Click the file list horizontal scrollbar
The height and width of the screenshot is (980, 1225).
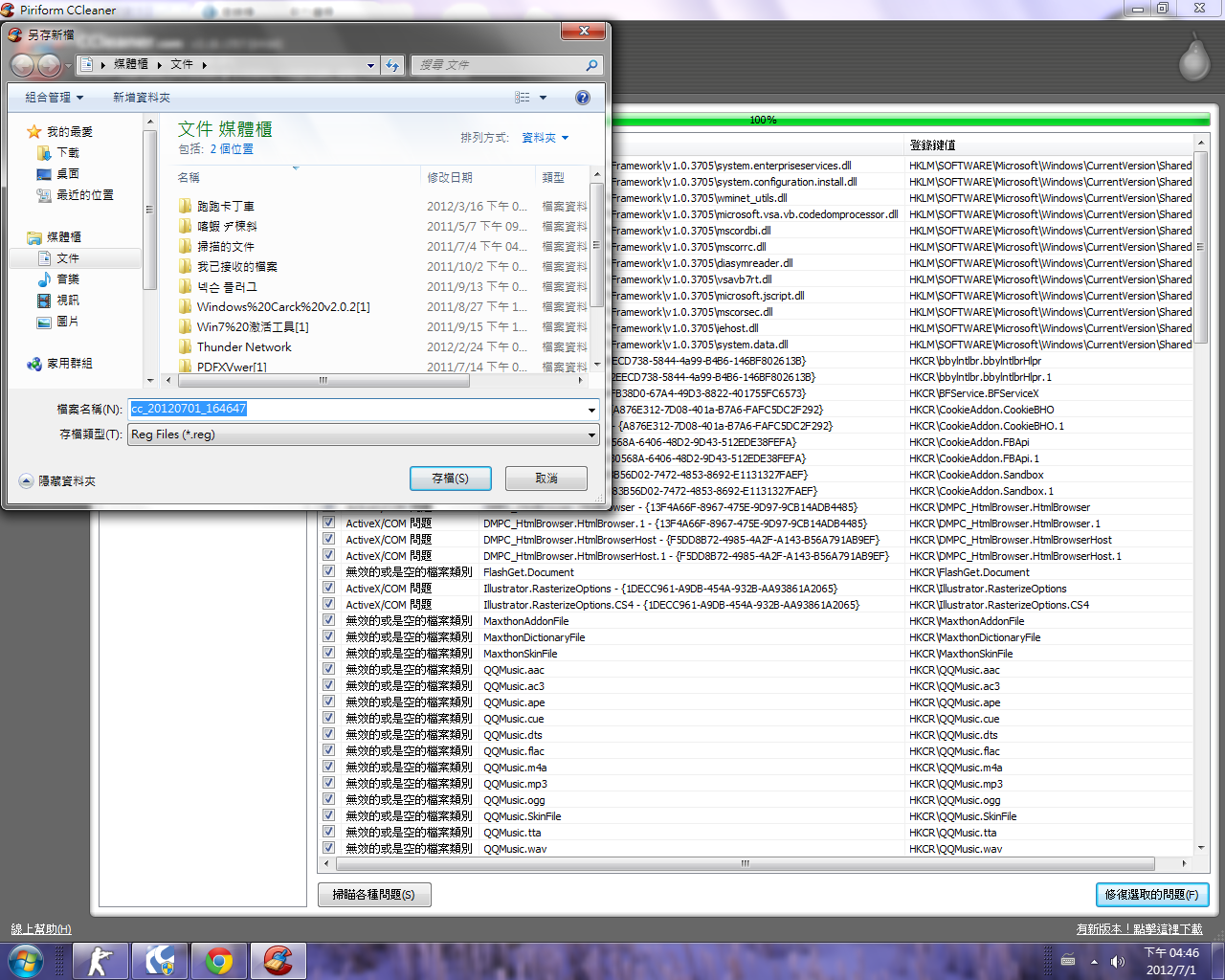(323, 380)
